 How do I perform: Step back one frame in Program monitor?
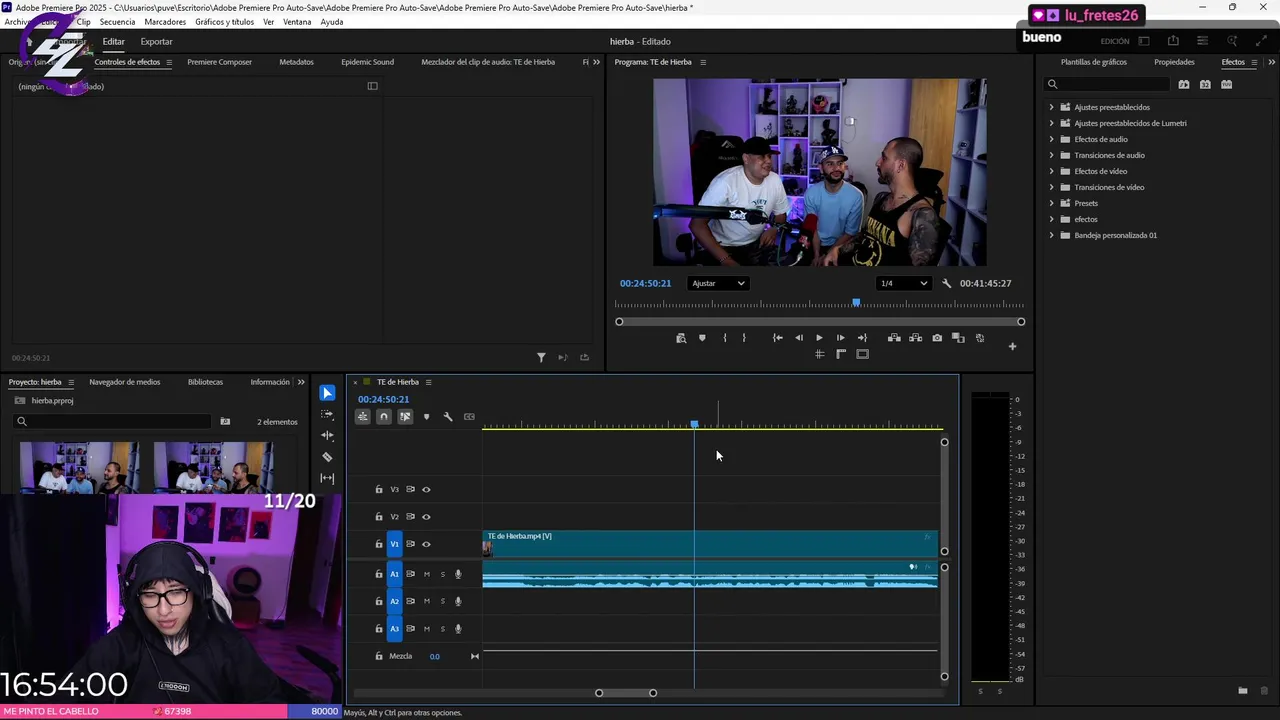pyautogui.click(x=798, y=338)
